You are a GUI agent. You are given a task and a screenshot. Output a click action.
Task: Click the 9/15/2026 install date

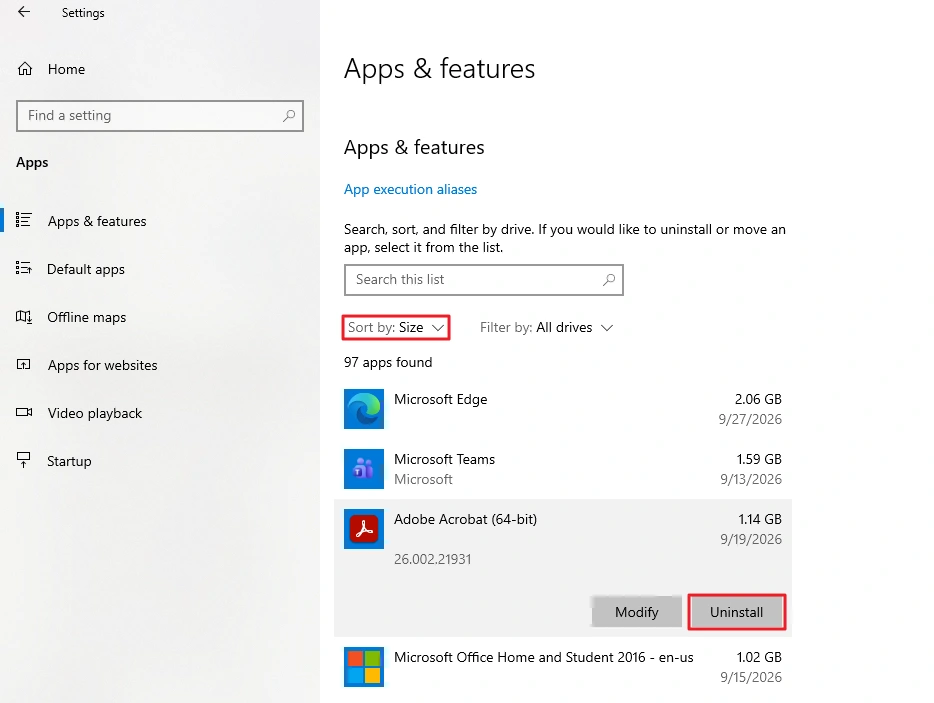pyautogui.click(x=751, y=677)
